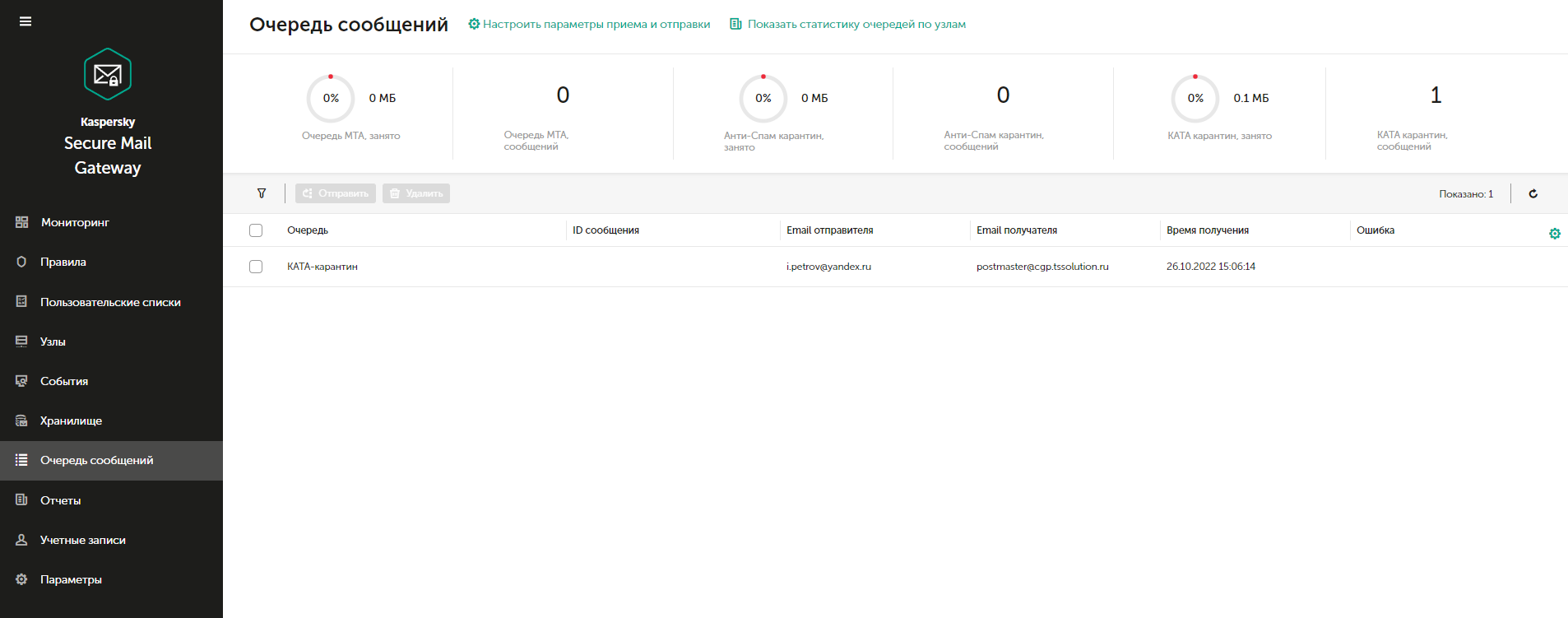The image size is (1568, 618).
Task: Click sender i.petrov@yandex.ru
Action: click(x=828, y=267)
